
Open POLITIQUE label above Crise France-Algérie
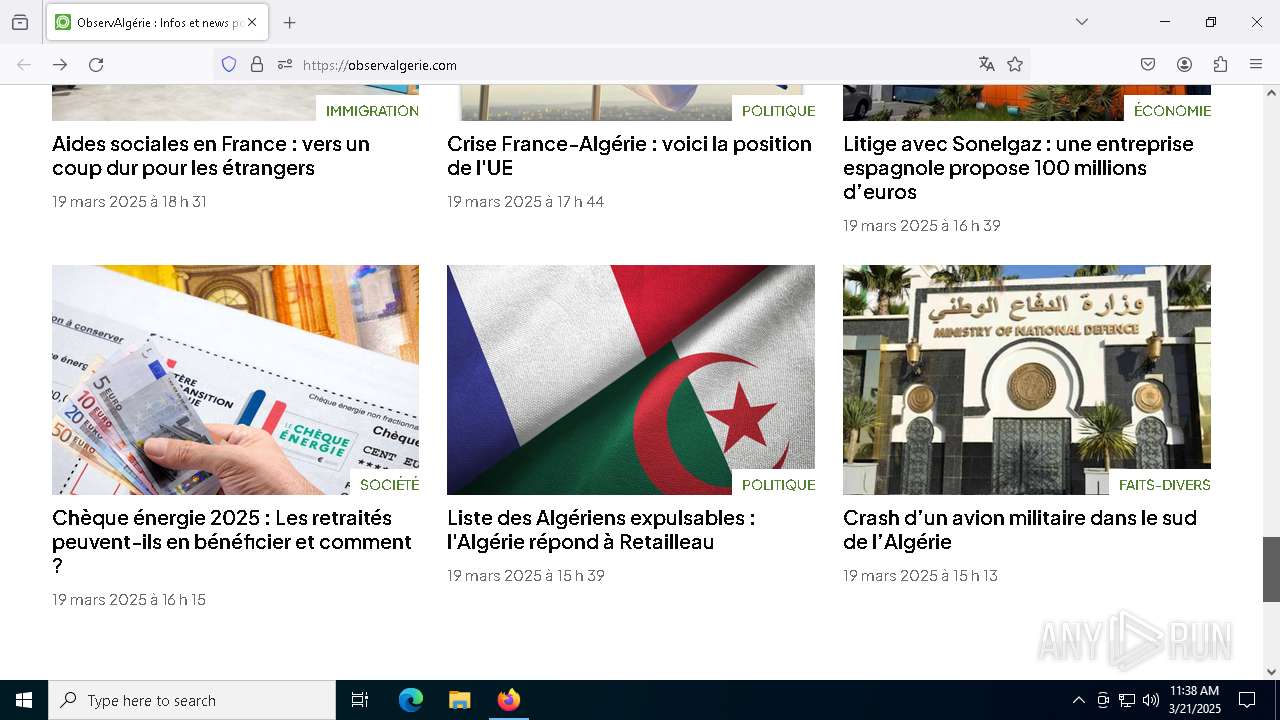pos(778,111)
